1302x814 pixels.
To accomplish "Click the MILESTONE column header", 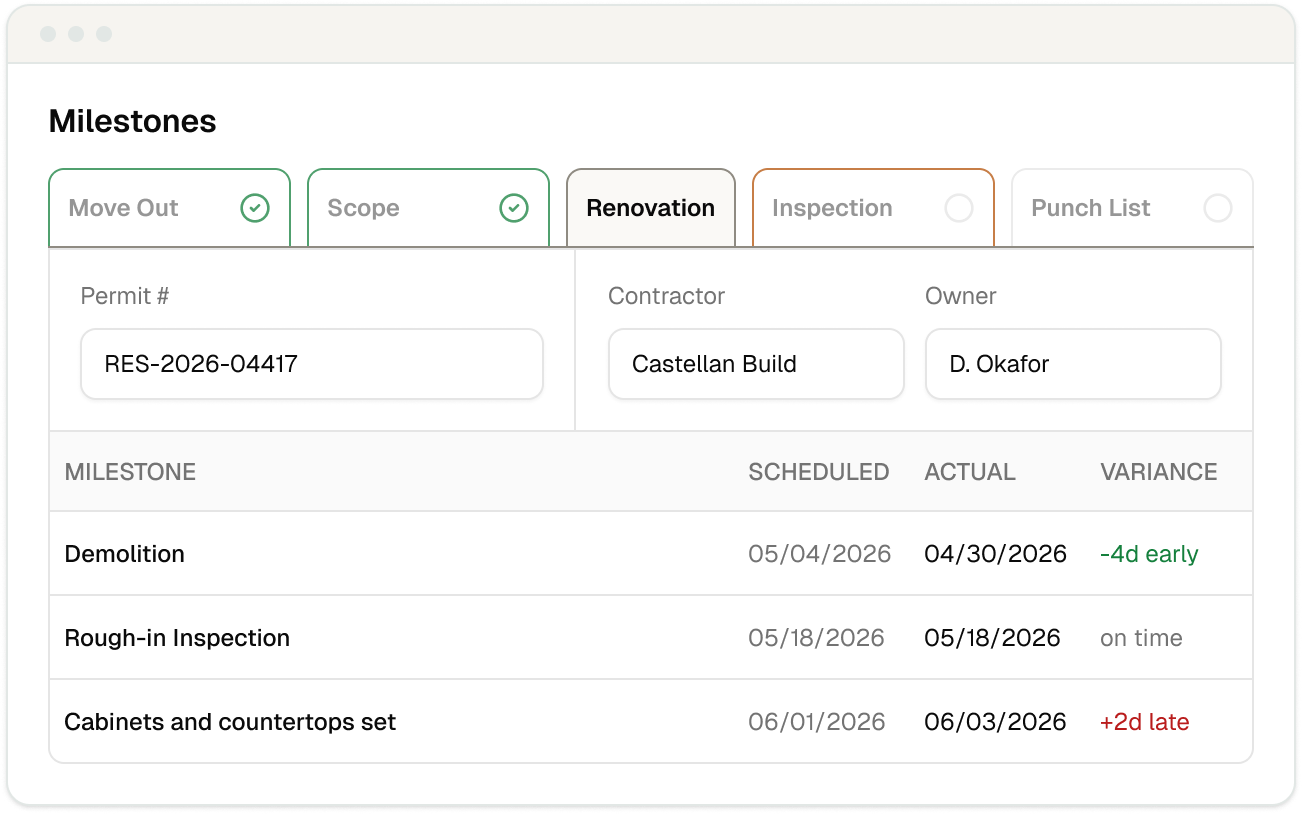I will [x=130, y=472].
